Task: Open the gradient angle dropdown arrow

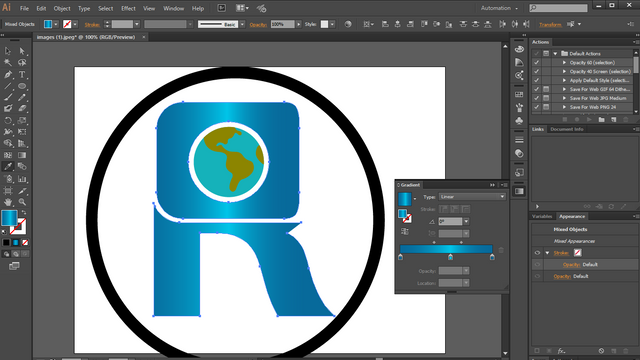Action: (466, 221)
